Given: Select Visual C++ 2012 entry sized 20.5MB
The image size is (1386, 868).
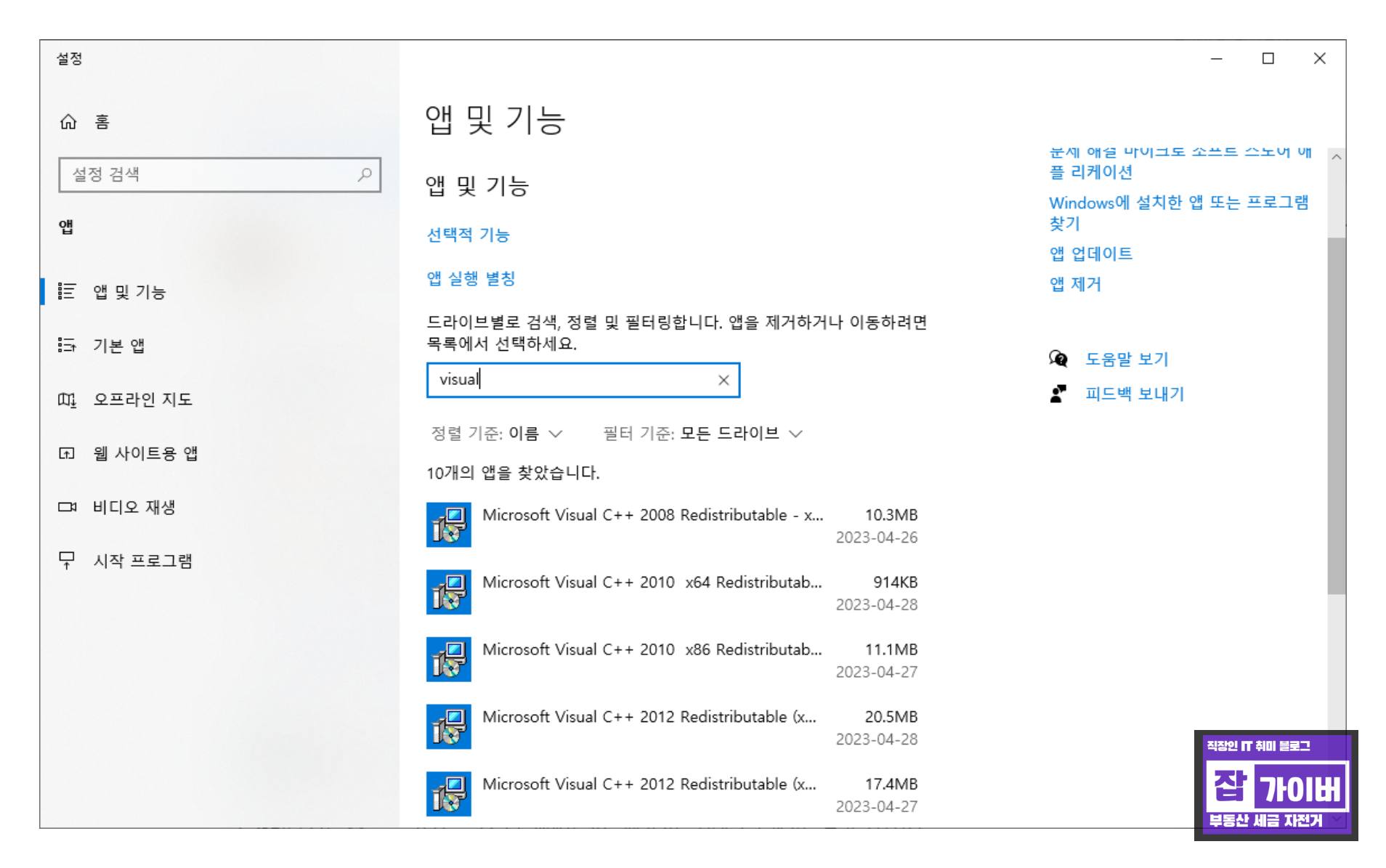Looking at the screenshot, I should [672, 727].
